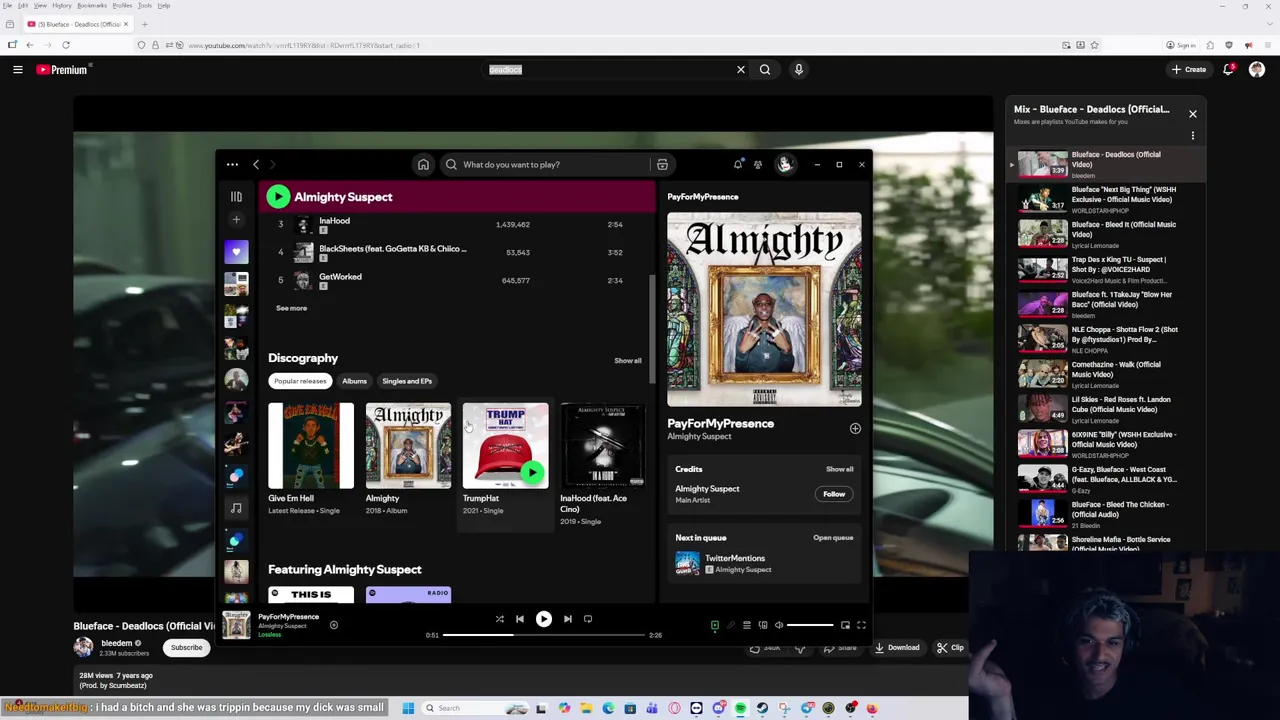Open the browser Bookmarks menu
1280x720 pixels.
92,6
